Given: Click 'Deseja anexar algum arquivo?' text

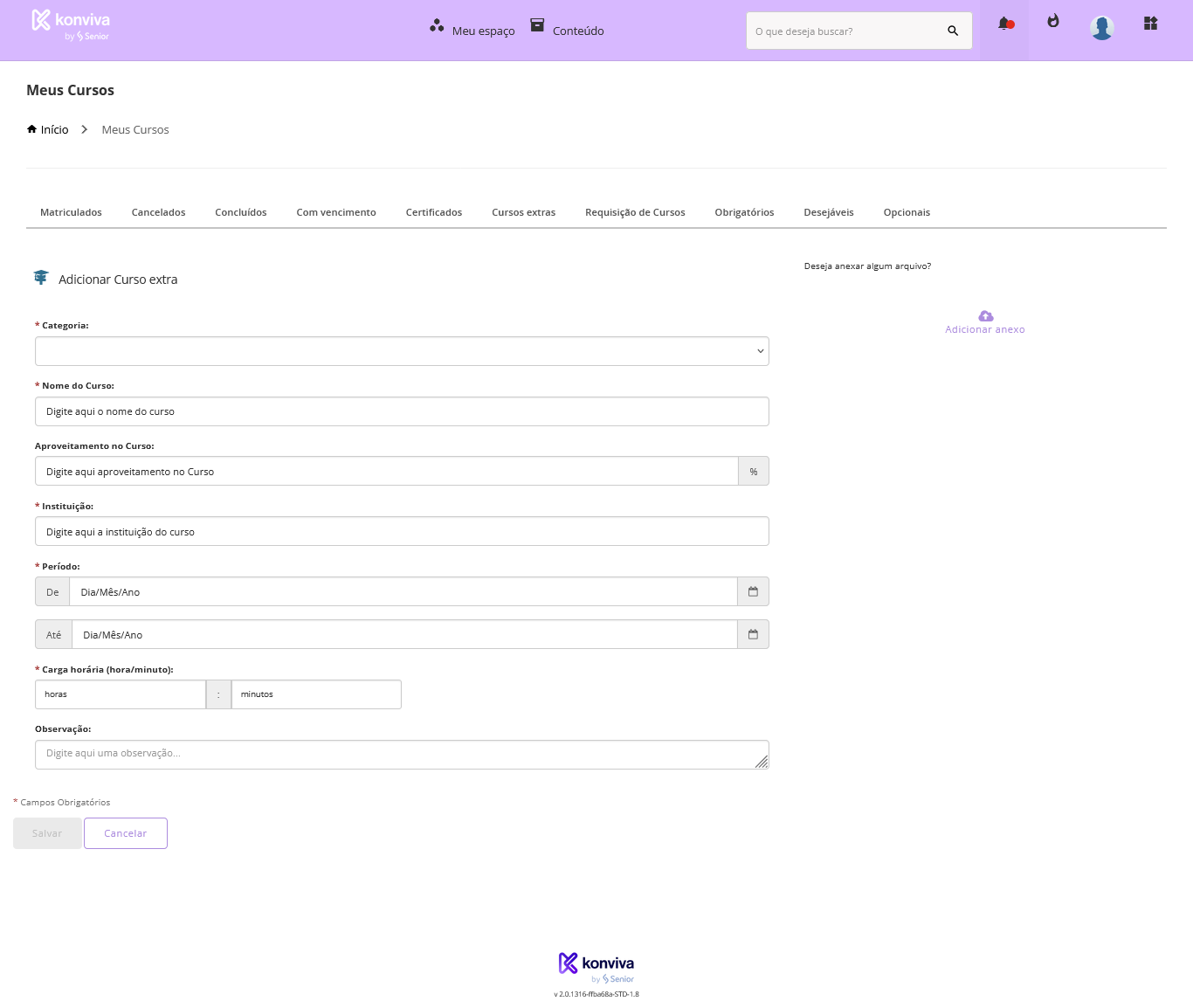Looking at the screenshot, I should pos(867,266).
